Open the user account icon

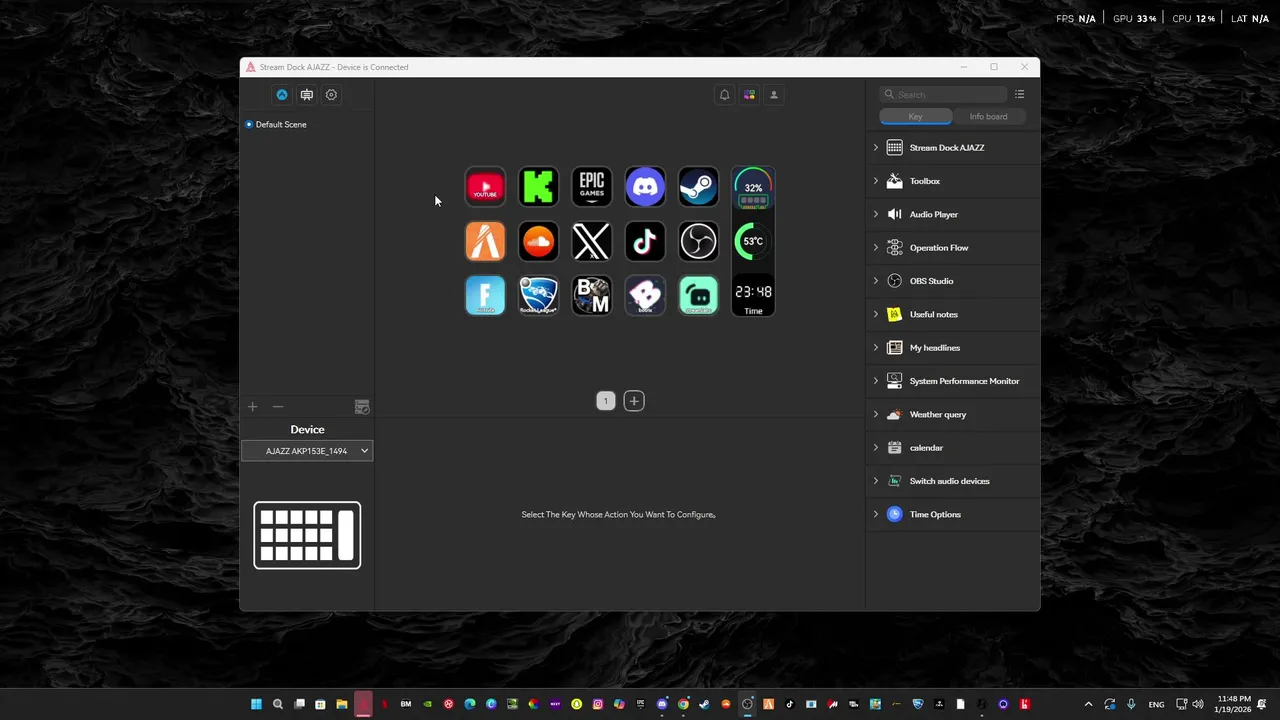[773, 95]
